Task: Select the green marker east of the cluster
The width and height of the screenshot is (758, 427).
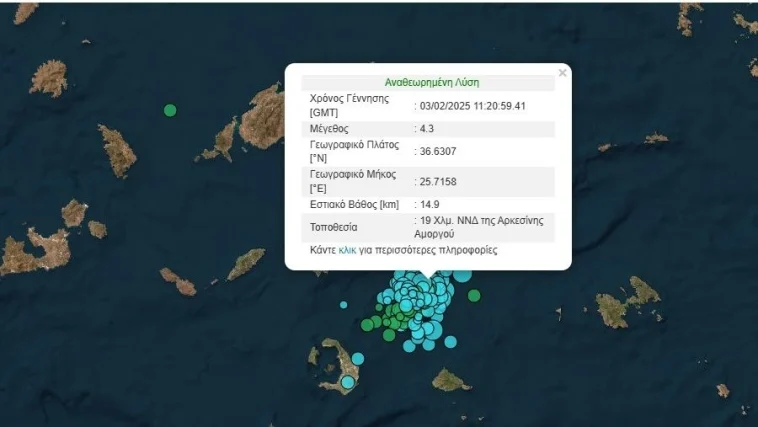Action: click(x=474, y=295)
